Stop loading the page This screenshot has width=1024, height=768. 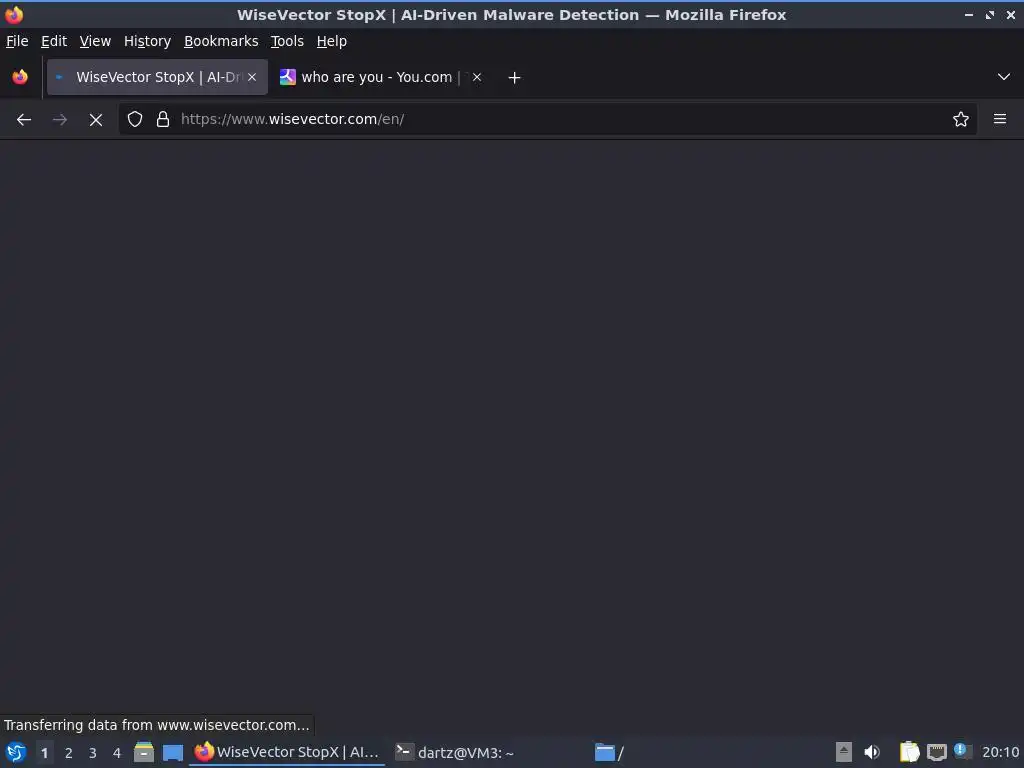click(x=96, y=120)
